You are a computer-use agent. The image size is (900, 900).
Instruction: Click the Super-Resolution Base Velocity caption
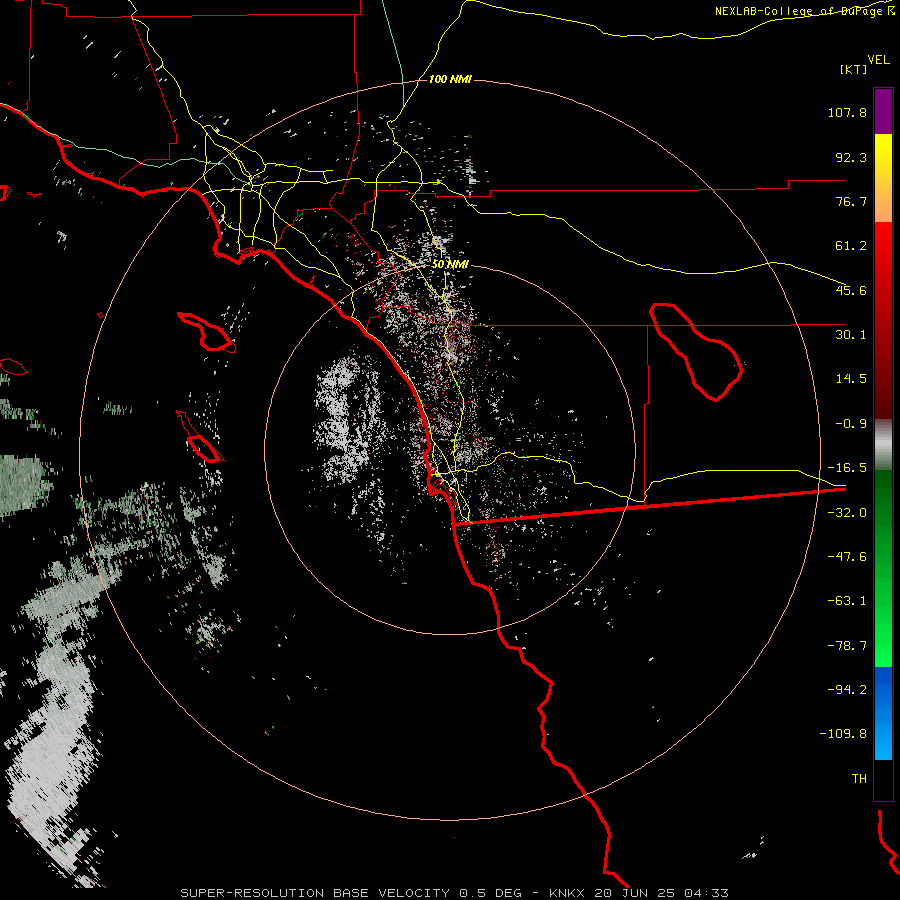tap(455, 893)
